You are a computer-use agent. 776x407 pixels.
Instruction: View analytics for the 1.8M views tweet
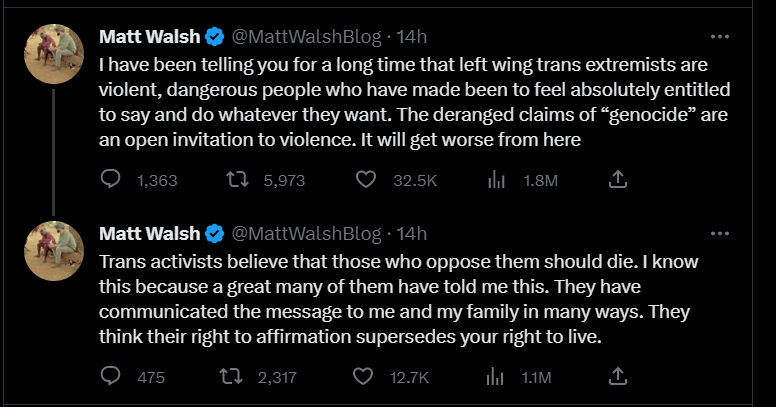click(x=494, y=180)
